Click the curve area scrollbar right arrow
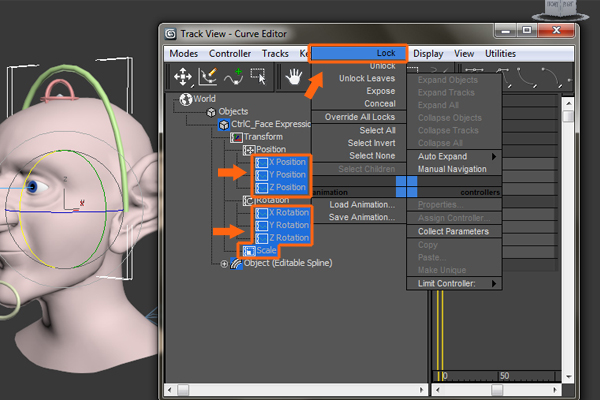This screenshot has width=600, height=400. click(555, 390)
